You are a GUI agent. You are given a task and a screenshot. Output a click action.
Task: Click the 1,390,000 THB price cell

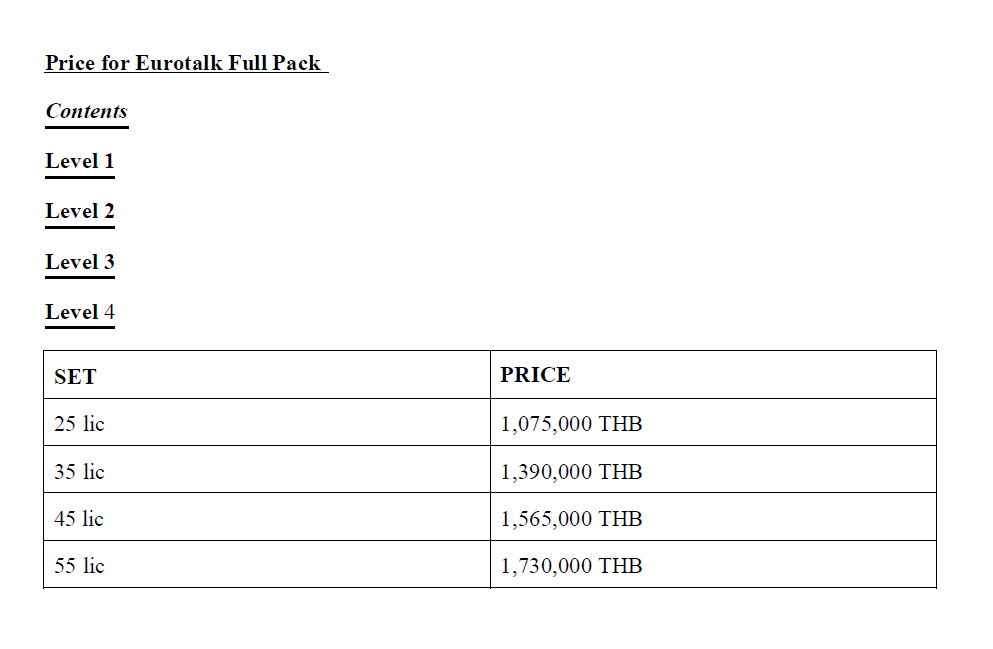pyautogui.click(x=713, y=470)
